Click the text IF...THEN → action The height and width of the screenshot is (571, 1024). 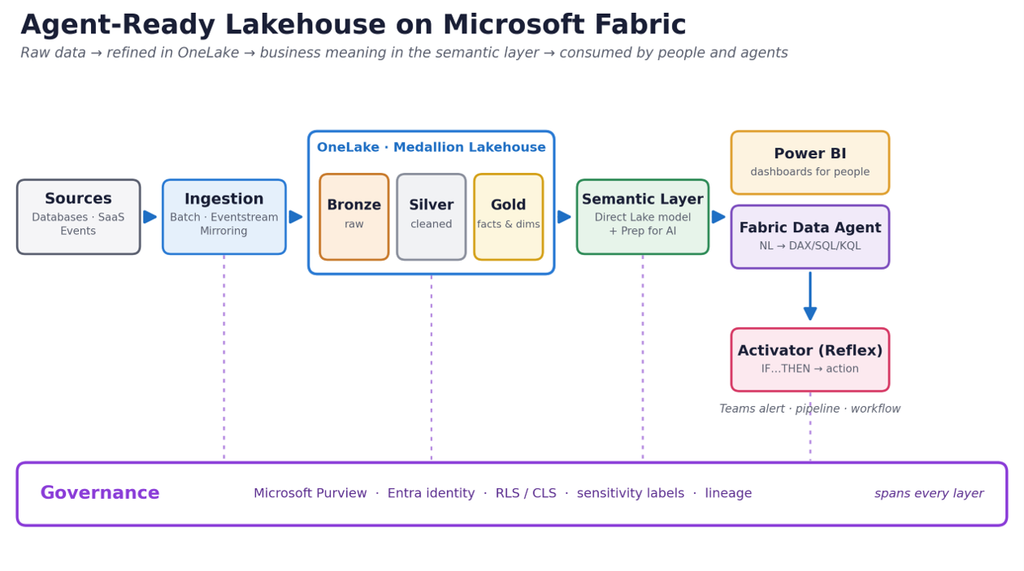(x=810, y=368)
